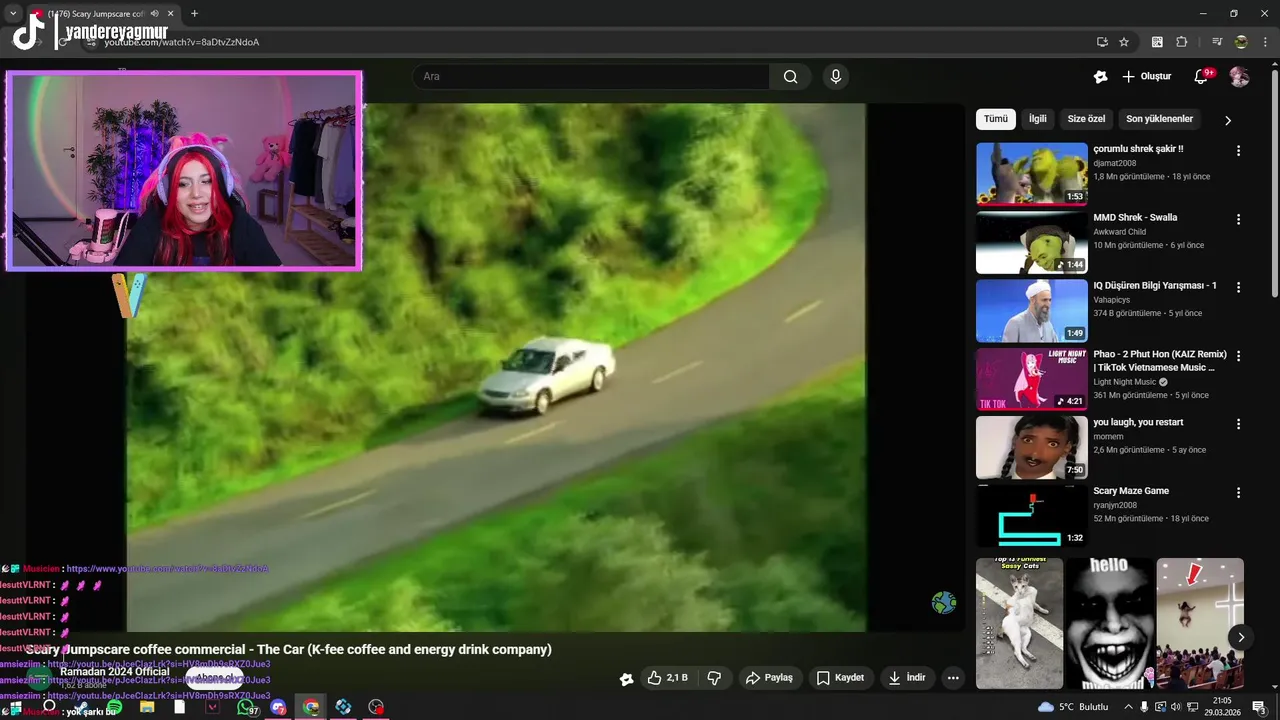The image size is (1280, 720).
Task: Like the video with the 2,1 B thumbs up
Action: click(x=667, y=678)
